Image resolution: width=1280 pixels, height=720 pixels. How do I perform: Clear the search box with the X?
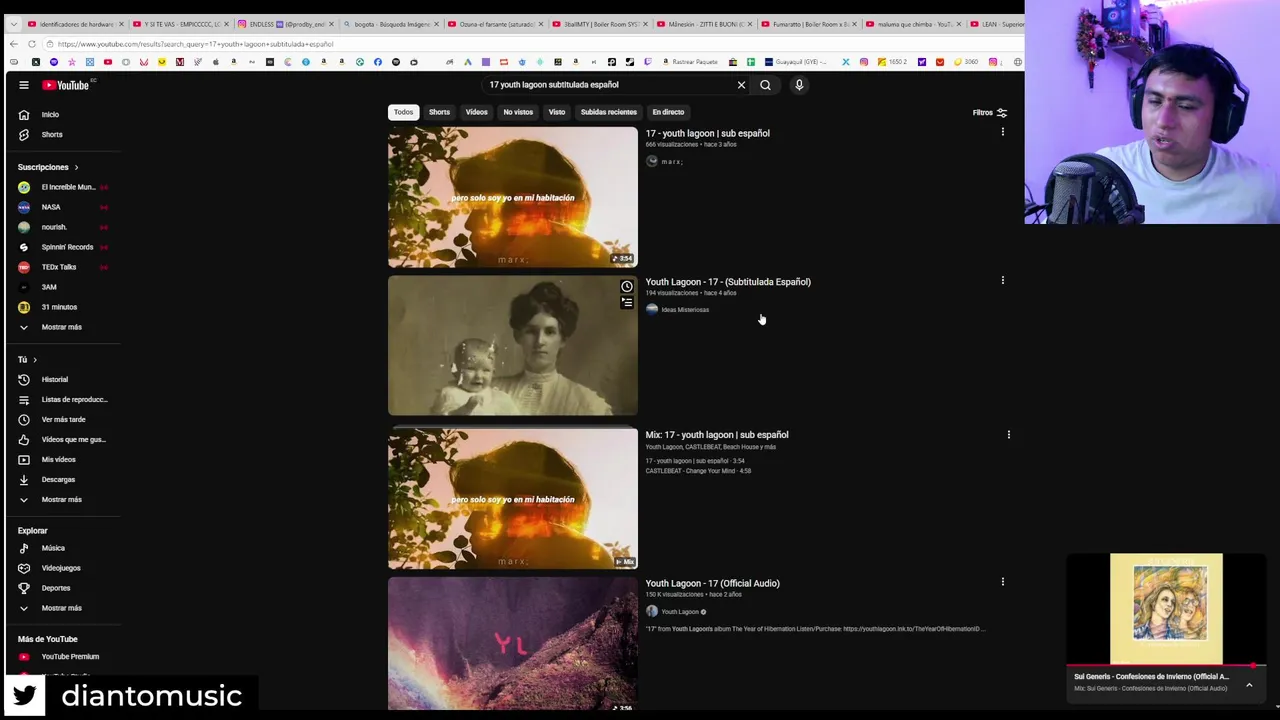coord(741,85)
